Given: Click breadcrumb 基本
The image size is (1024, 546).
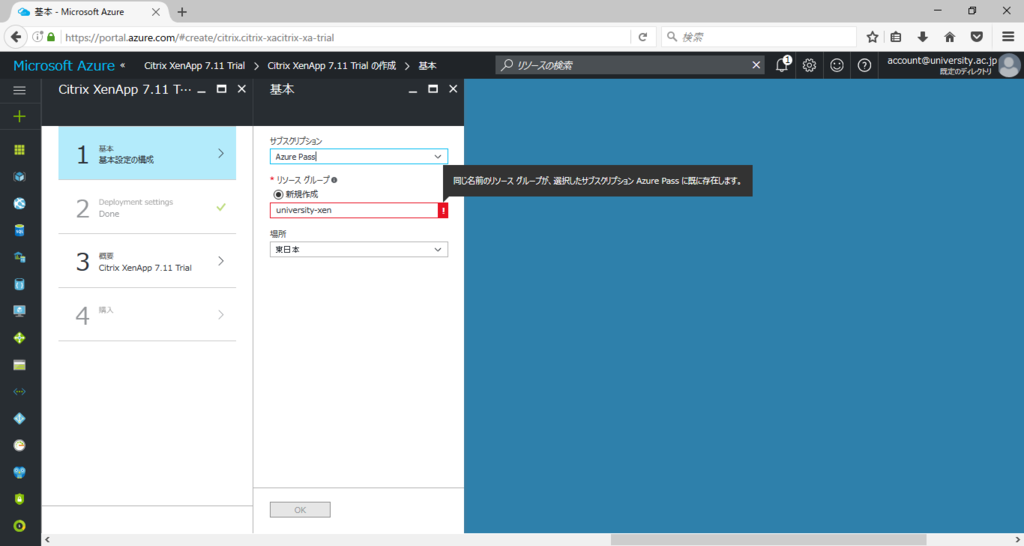Looking at the screenshot, I should (427, 65).
